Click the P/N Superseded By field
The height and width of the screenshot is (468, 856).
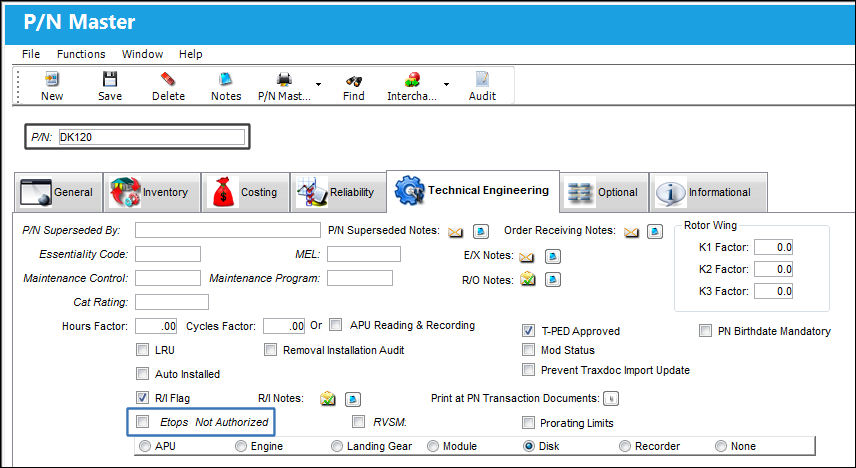click(x=228, y=230)
